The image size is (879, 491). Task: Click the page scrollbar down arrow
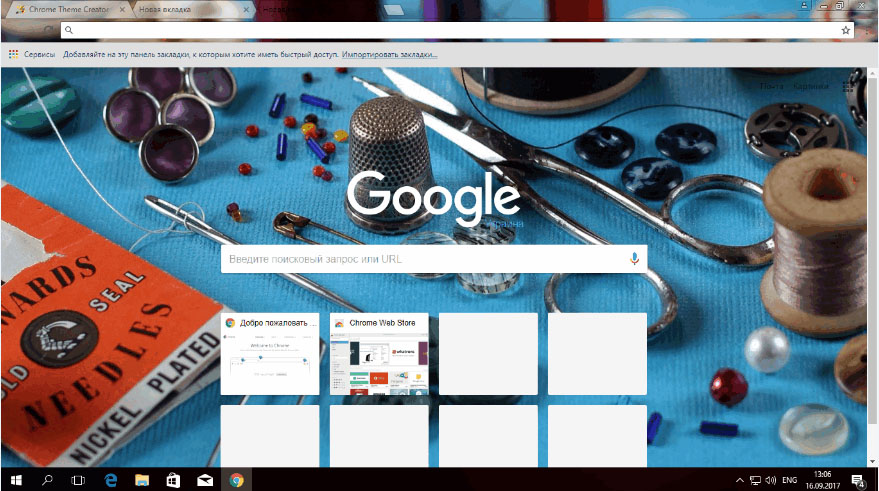873,462
